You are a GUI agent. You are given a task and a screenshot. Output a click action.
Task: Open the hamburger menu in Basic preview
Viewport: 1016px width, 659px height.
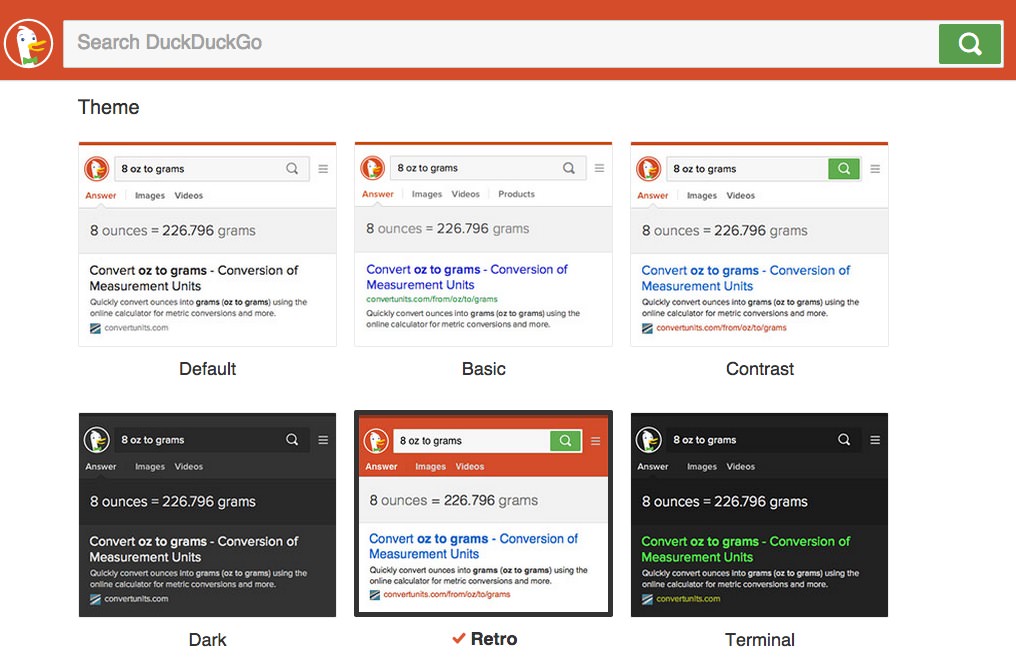(x=599, y=168)
